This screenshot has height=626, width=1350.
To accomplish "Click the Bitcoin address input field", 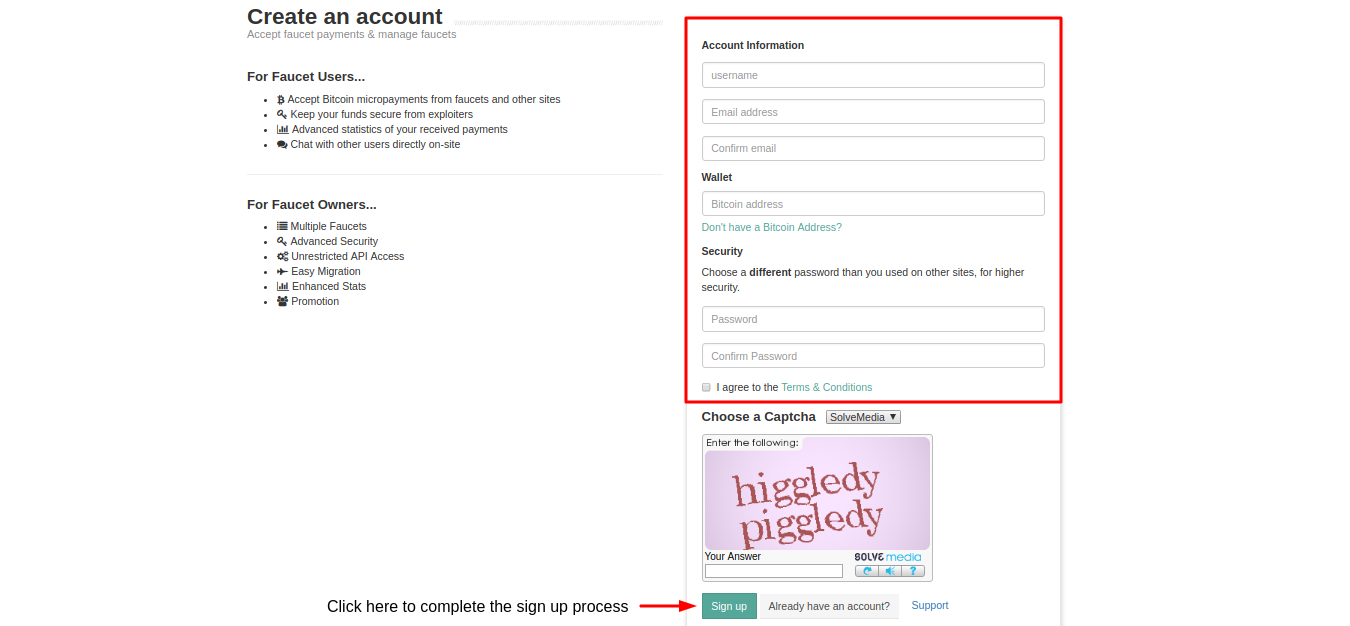I will pos(873,204).
